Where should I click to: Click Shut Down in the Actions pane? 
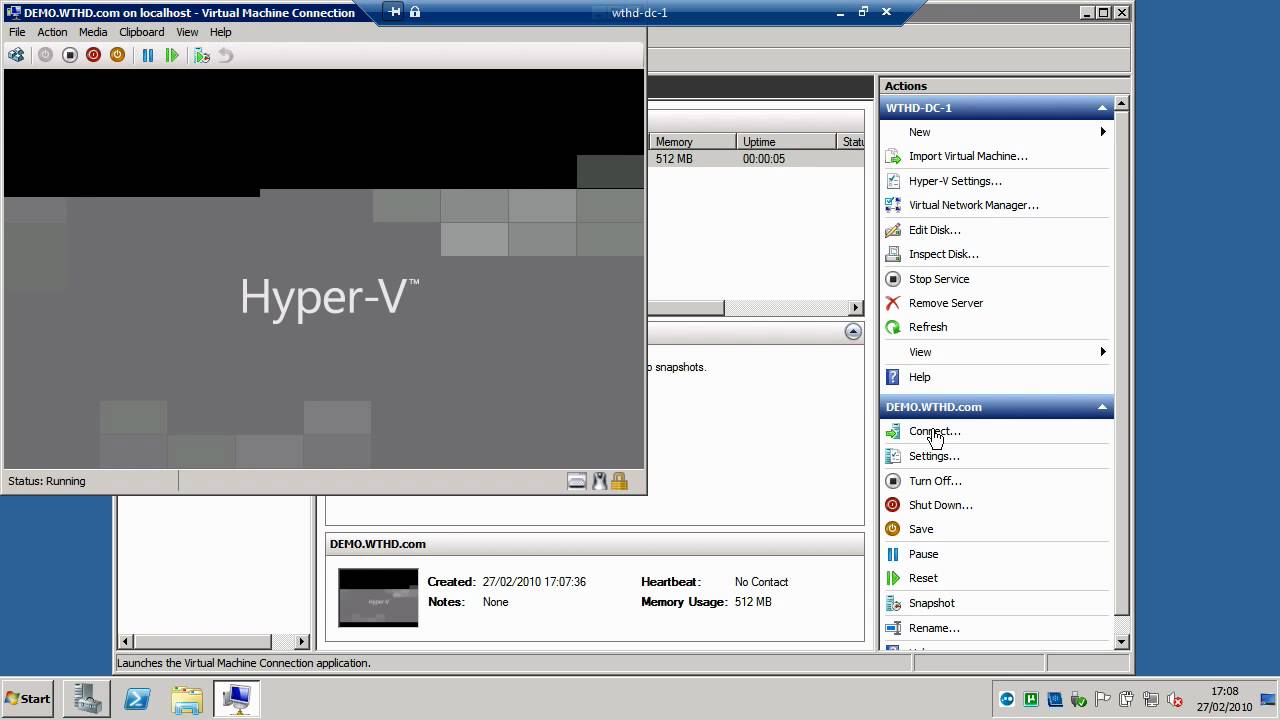[x=940, y=505]
